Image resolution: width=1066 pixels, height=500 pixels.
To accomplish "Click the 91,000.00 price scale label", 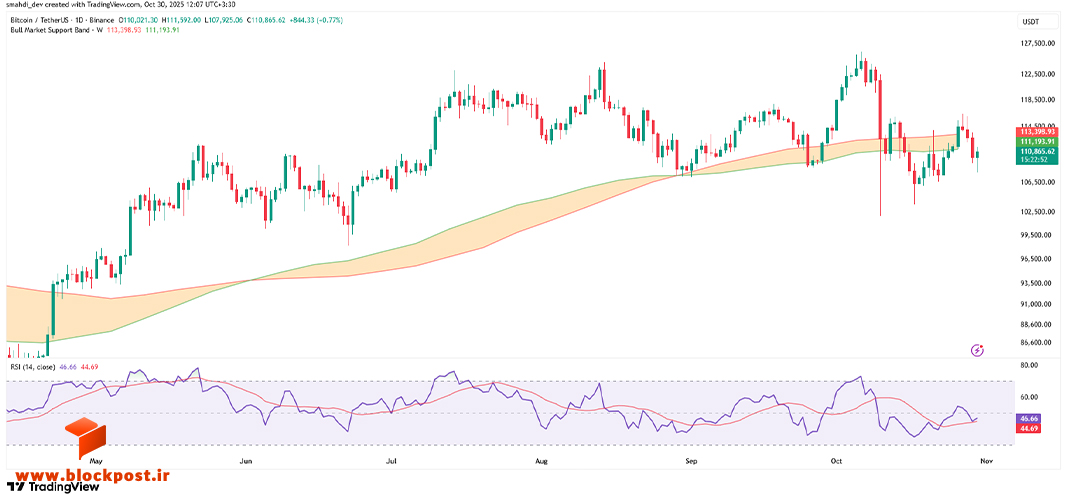I will 1035,304.
